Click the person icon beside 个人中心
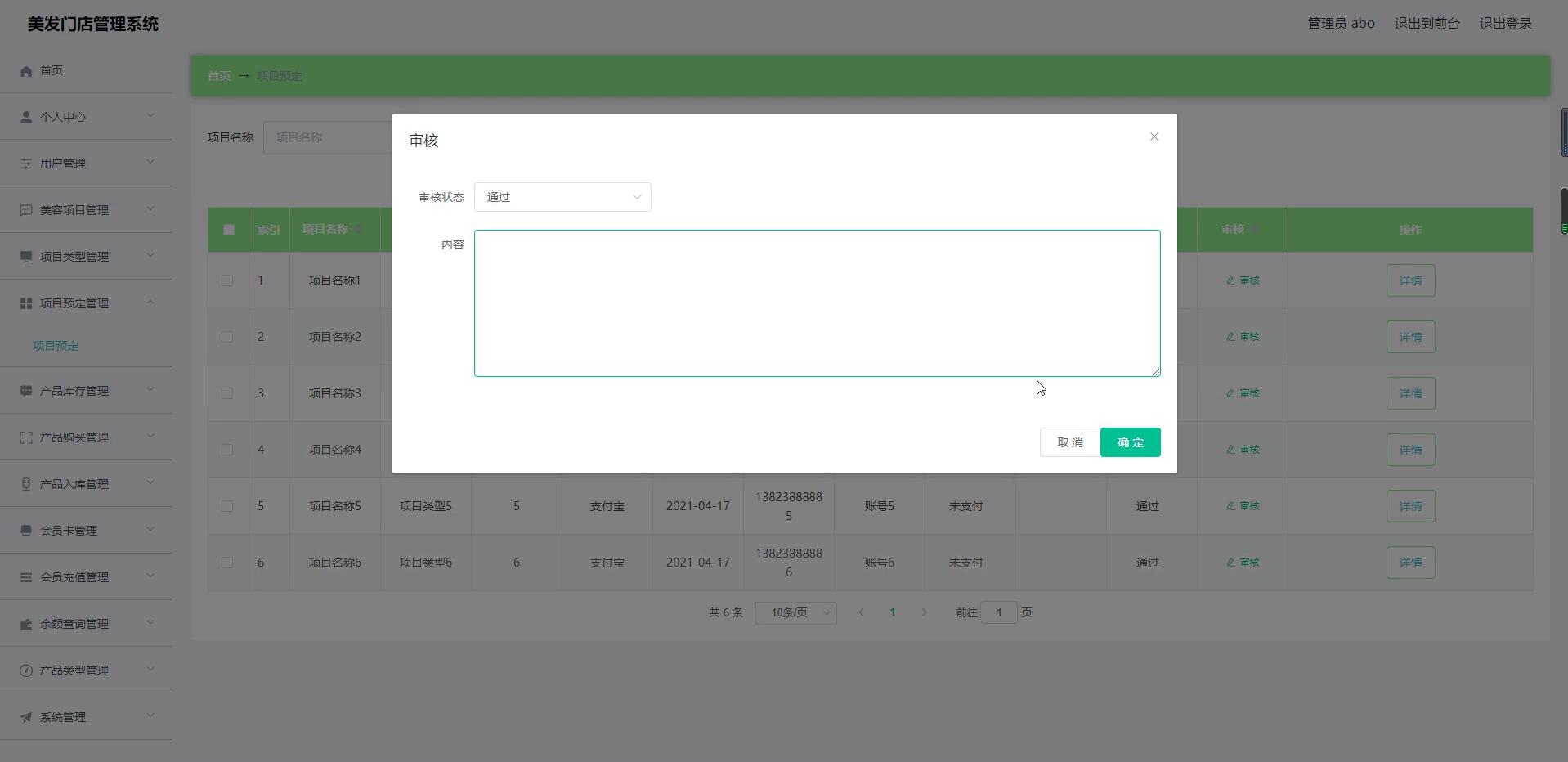 26,117
